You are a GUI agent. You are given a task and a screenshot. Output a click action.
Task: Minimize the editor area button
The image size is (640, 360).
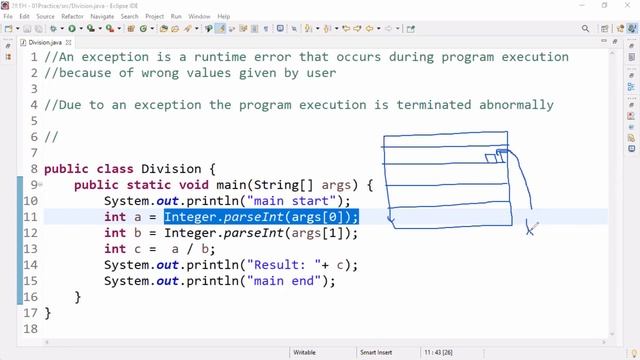coord(604,41)
